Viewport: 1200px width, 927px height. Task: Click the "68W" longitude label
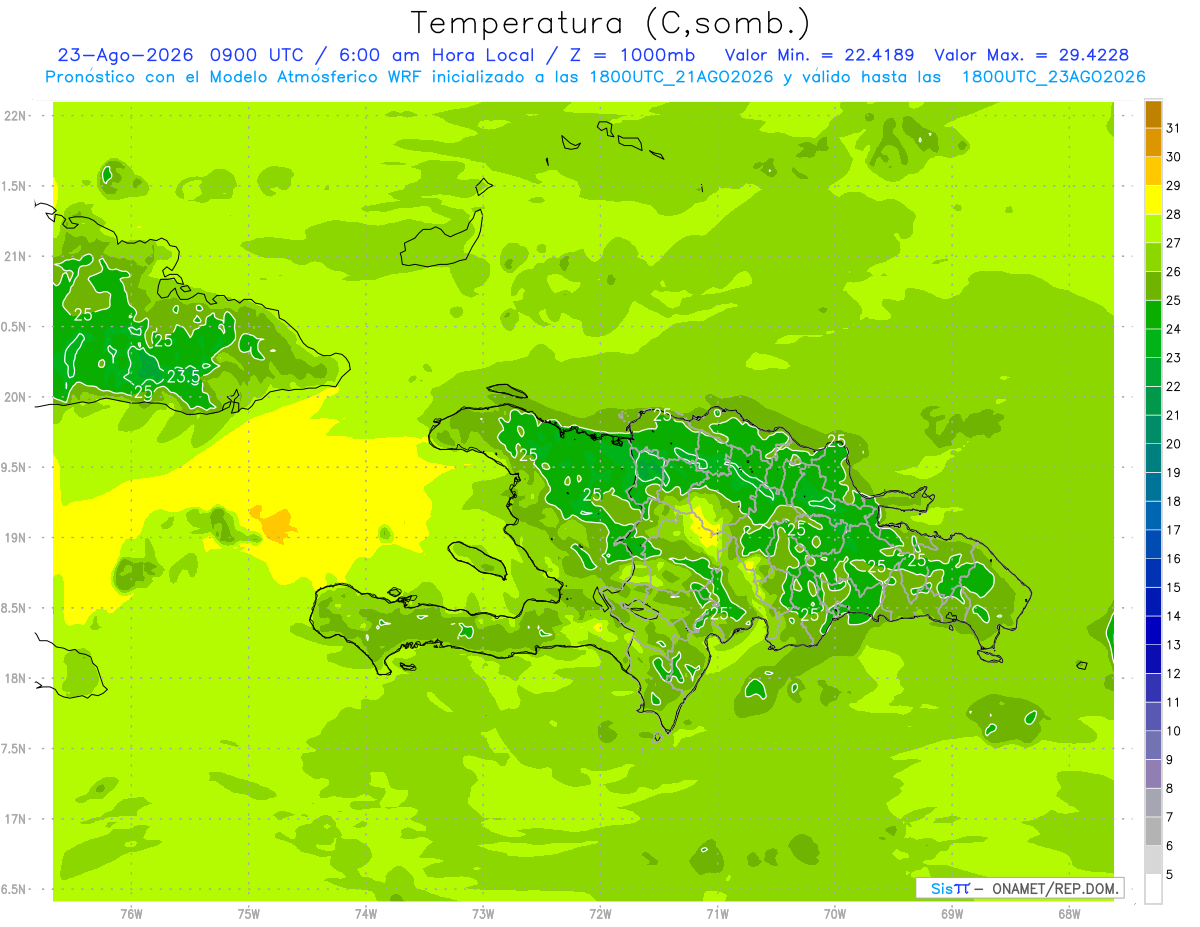pos(1069,913)
